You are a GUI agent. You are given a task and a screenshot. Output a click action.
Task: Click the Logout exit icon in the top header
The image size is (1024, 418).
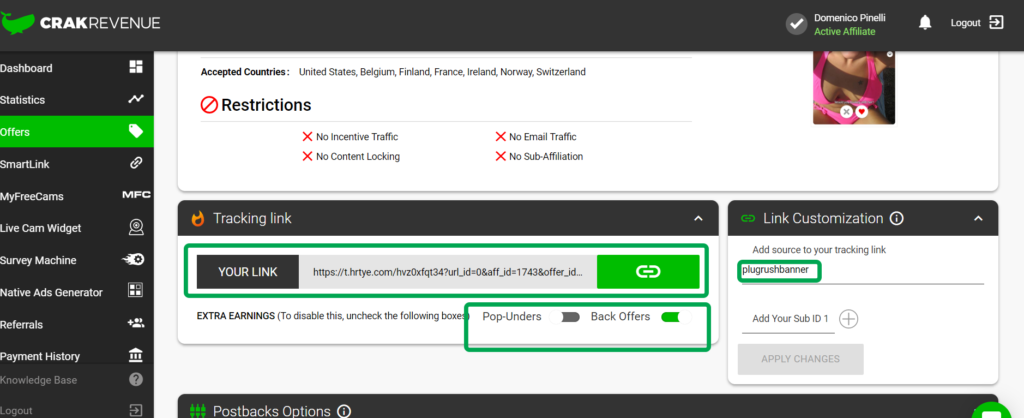[996, 22]
